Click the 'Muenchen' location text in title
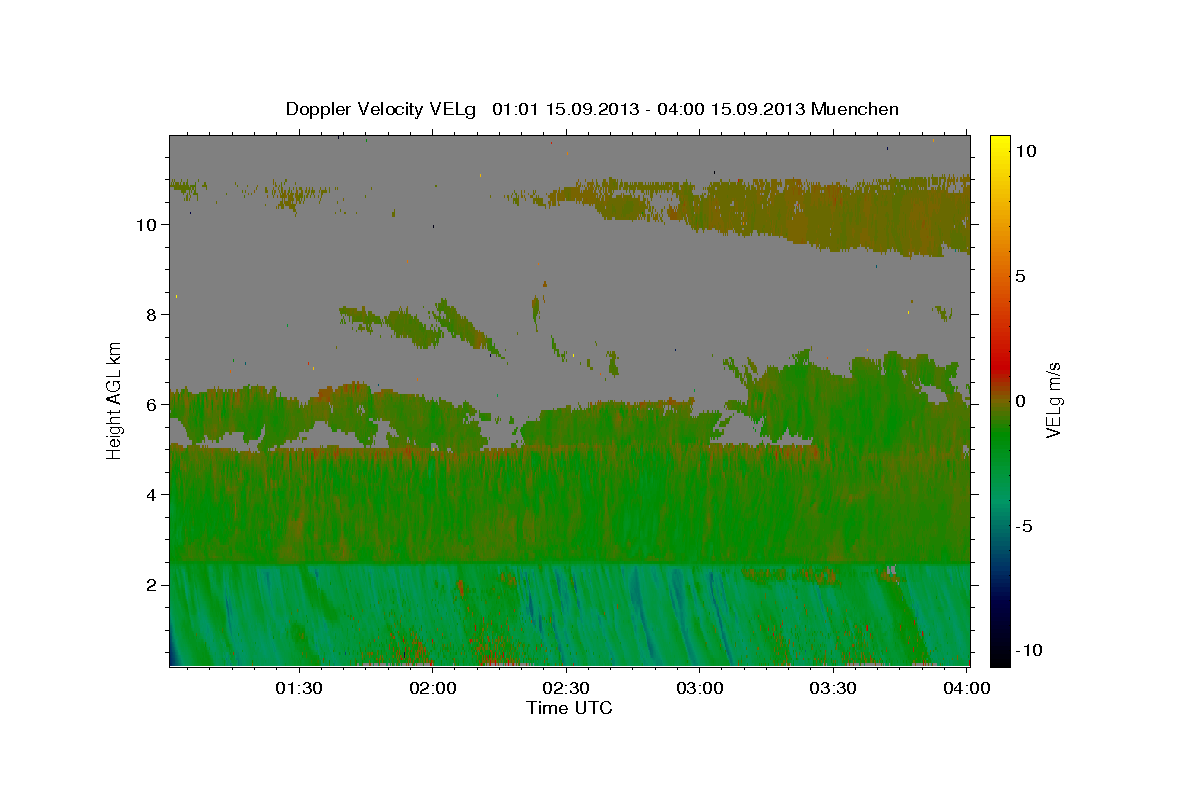 point(856,109)
